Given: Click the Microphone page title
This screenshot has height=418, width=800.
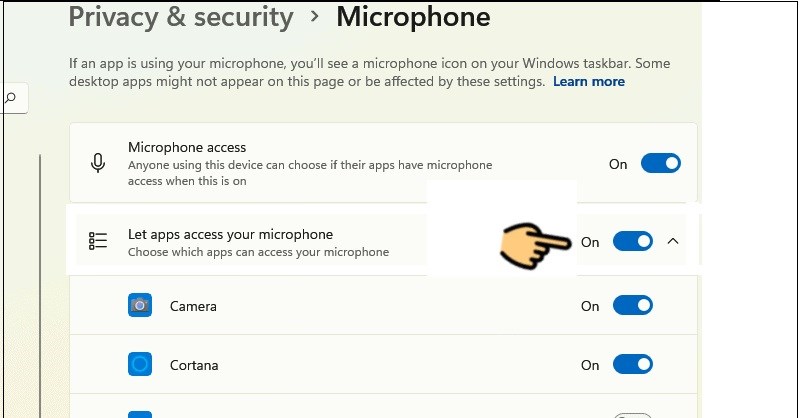Looking at the screenshot, I should [413, 17].
